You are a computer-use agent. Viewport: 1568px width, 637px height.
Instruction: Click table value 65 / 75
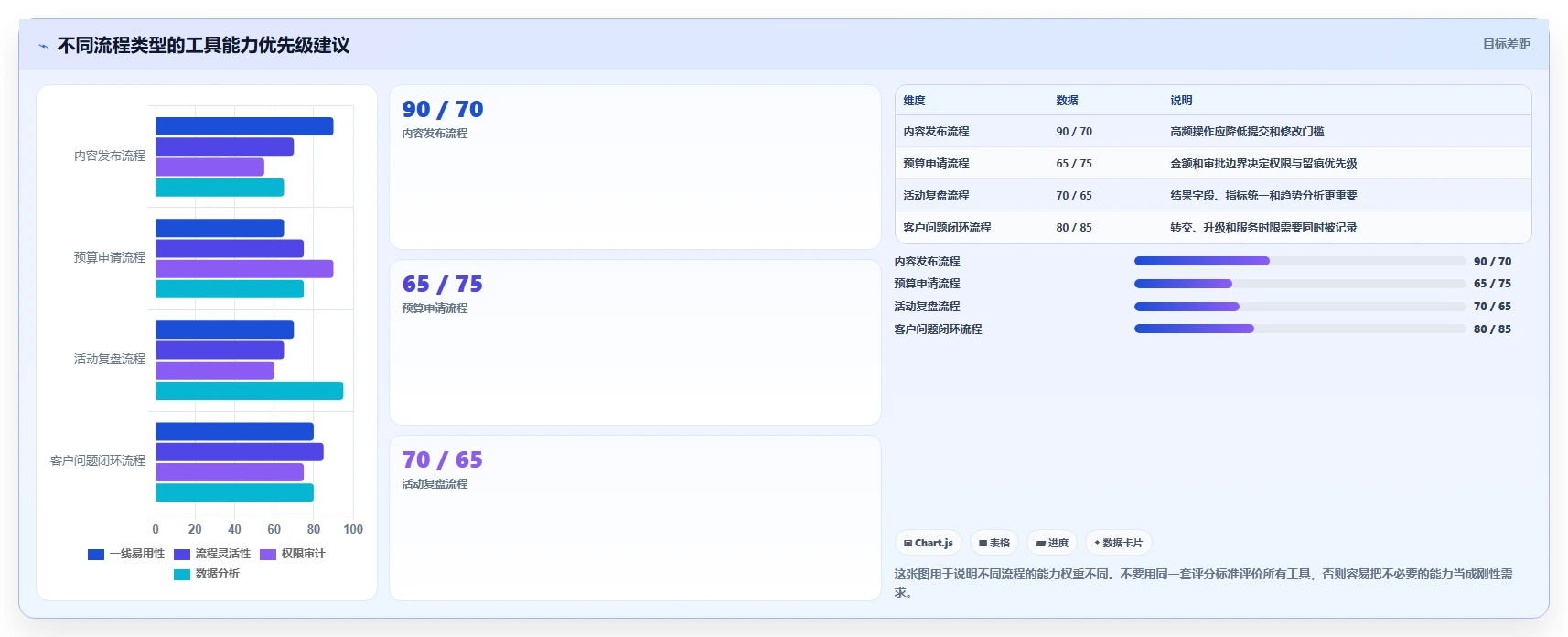tap(1074, 164)
